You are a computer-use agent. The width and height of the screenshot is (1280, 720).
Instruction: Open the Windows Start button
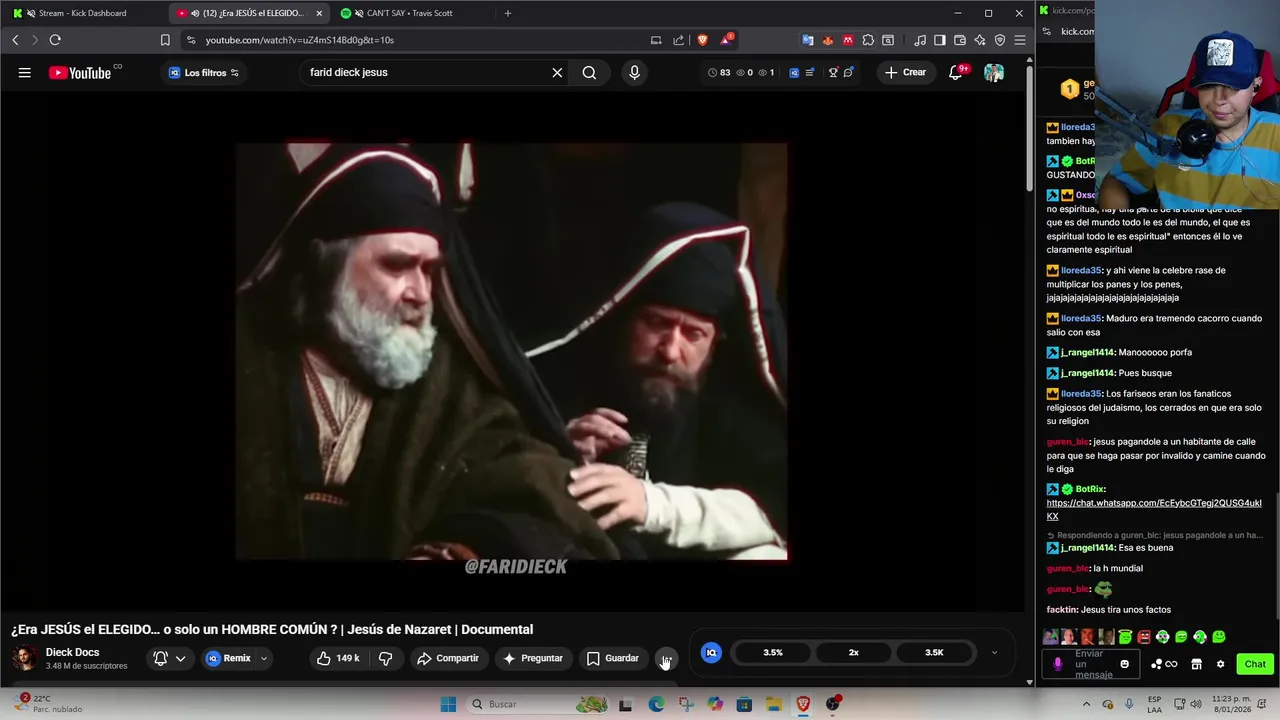448,704
